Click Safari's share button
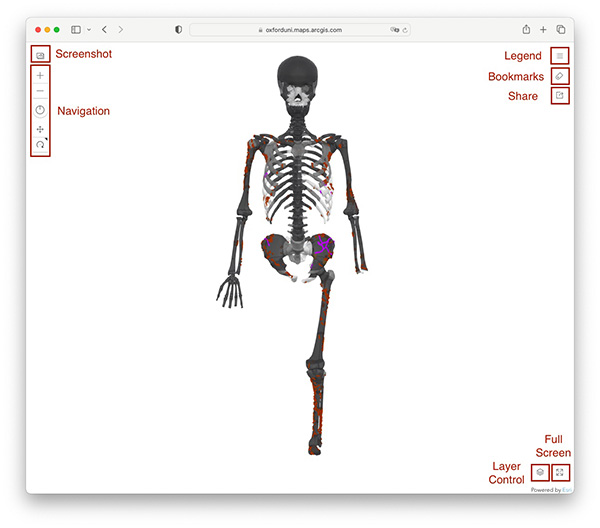The height and width of the screenshot is (528, 600). click(x=526, y=29)
